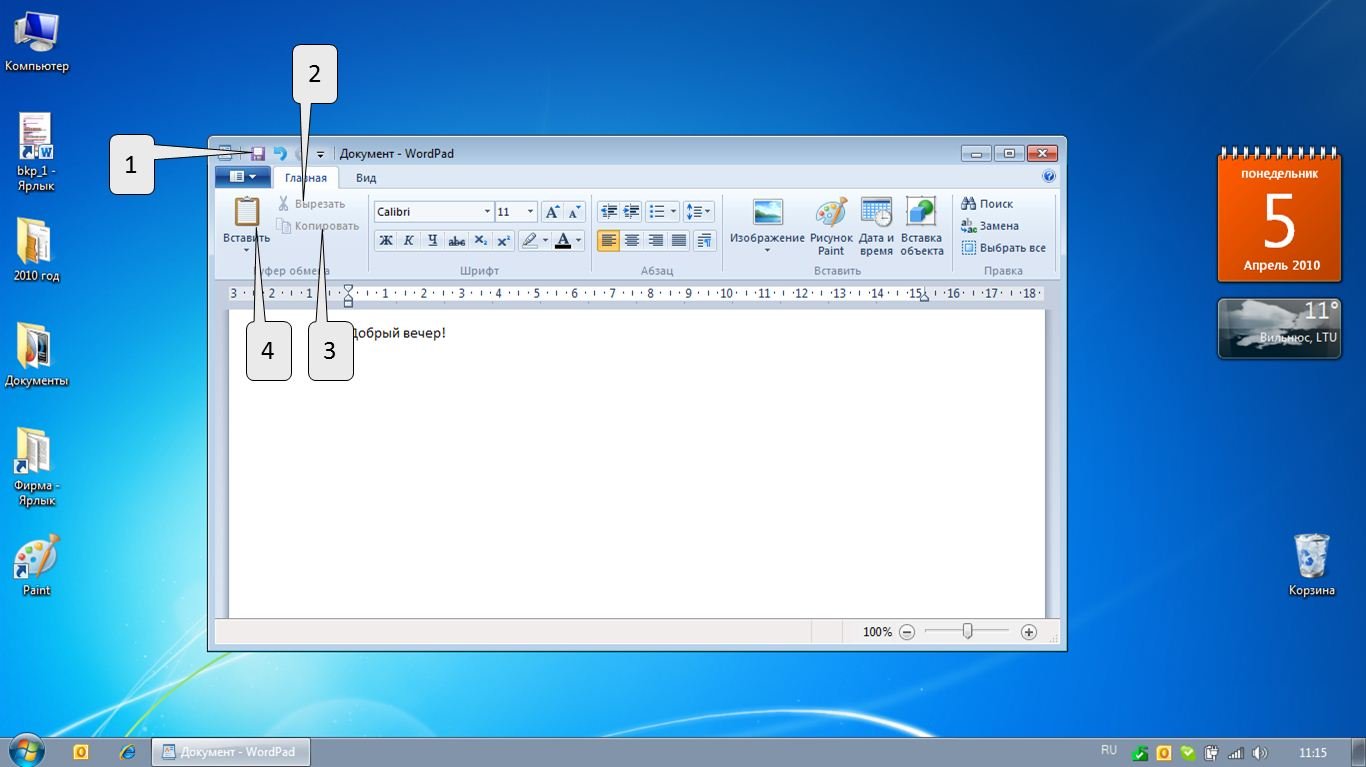1366x767 pixels.
Task: Click the Save icon in quick access toolbar
Action: coord(257,154)
